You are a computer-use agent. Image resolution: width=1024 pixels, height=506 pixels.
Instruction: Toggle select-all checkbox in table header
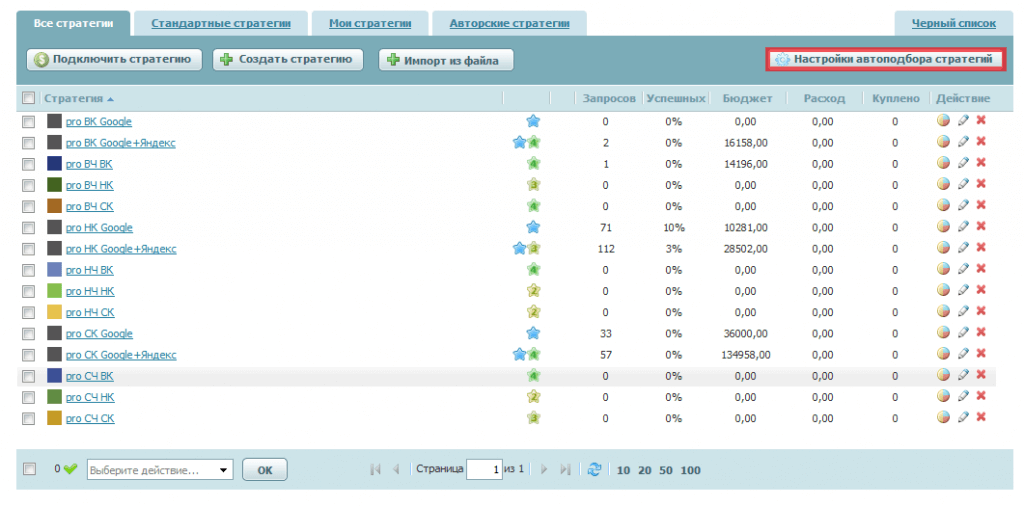coord(28,98)
